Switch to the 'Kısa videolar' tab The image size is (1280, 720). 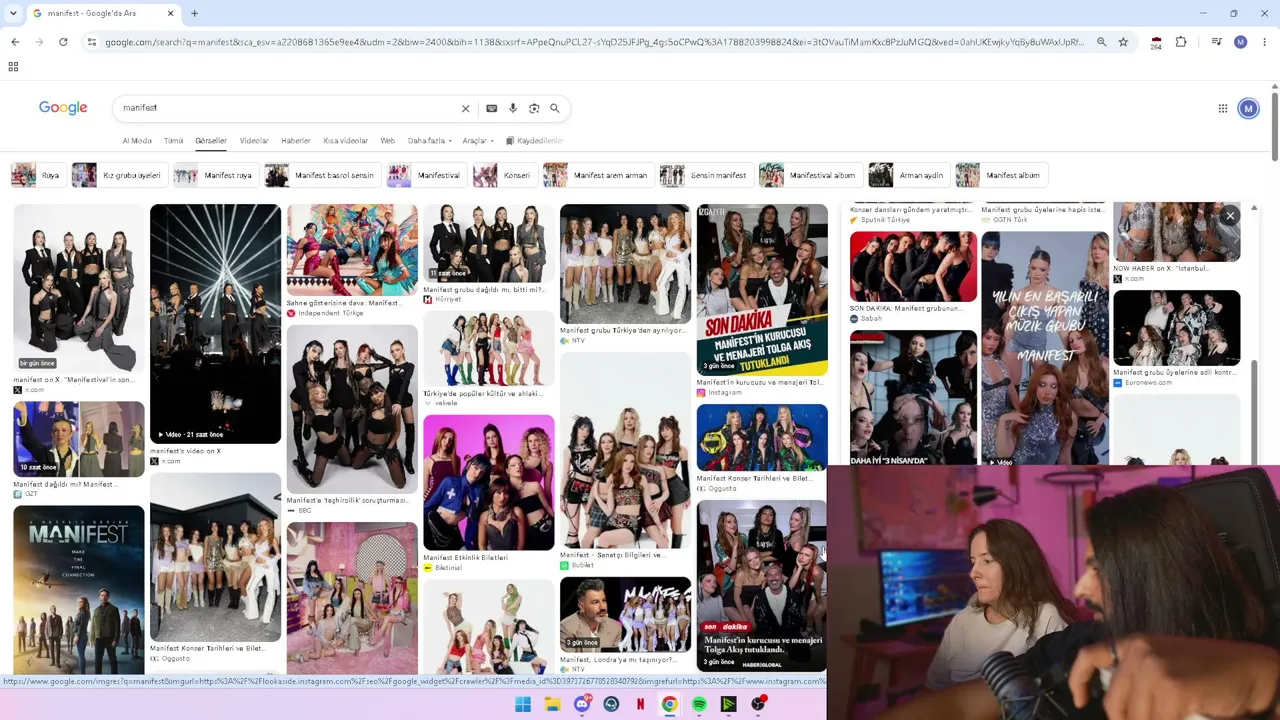coord(346,141)
